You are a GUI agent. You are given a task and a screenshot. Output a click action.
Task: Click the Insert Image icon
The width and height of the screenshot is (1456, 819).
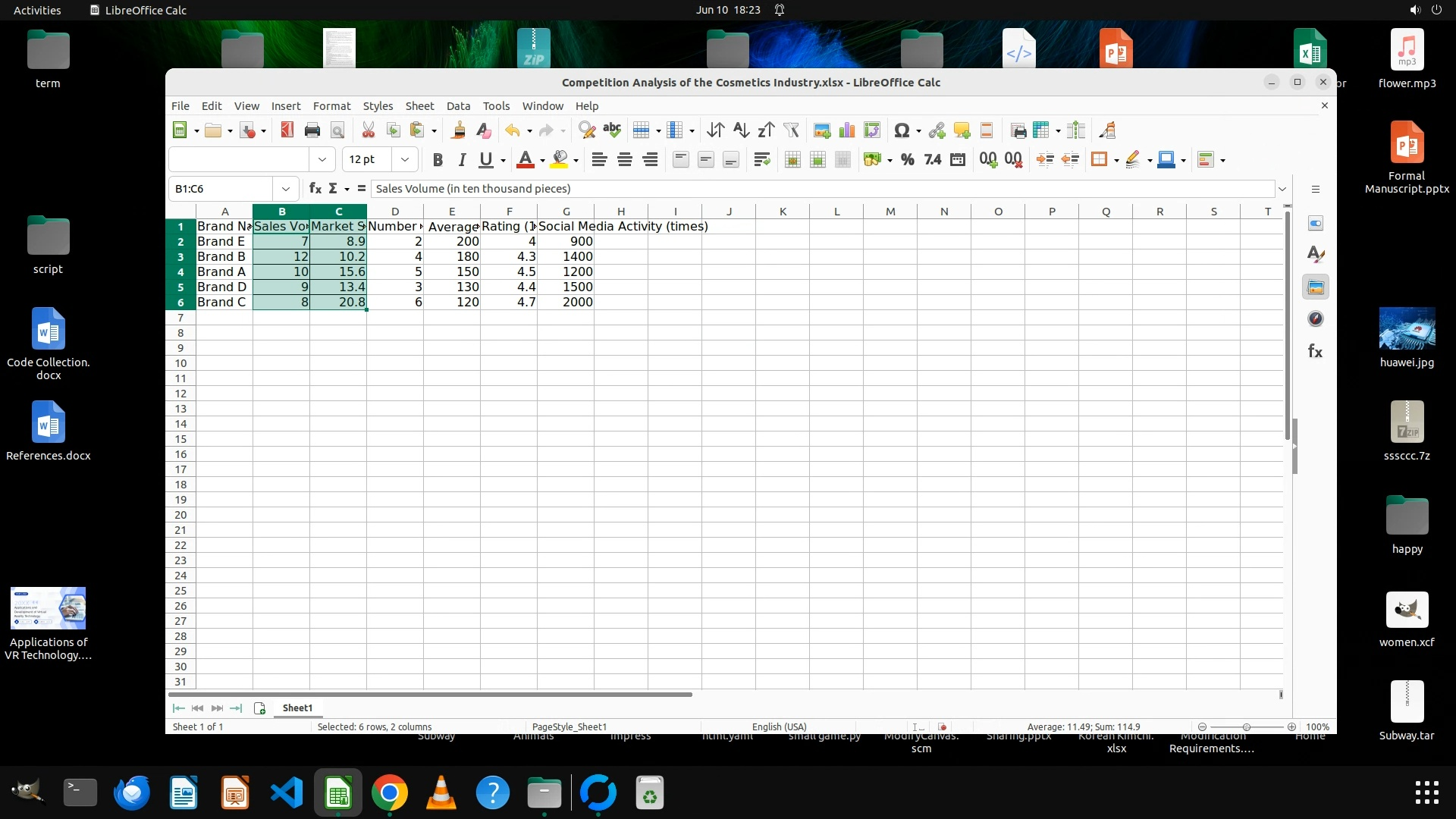click(x=821, y=130)
